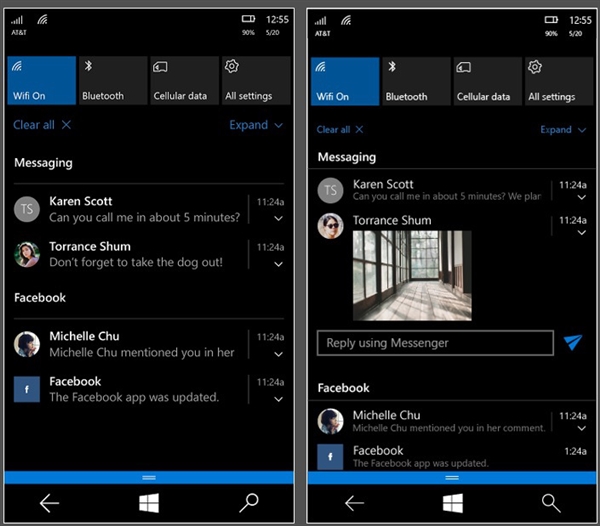Open All settings gear tile on left phone
The image size is (600, 526).
256,80
